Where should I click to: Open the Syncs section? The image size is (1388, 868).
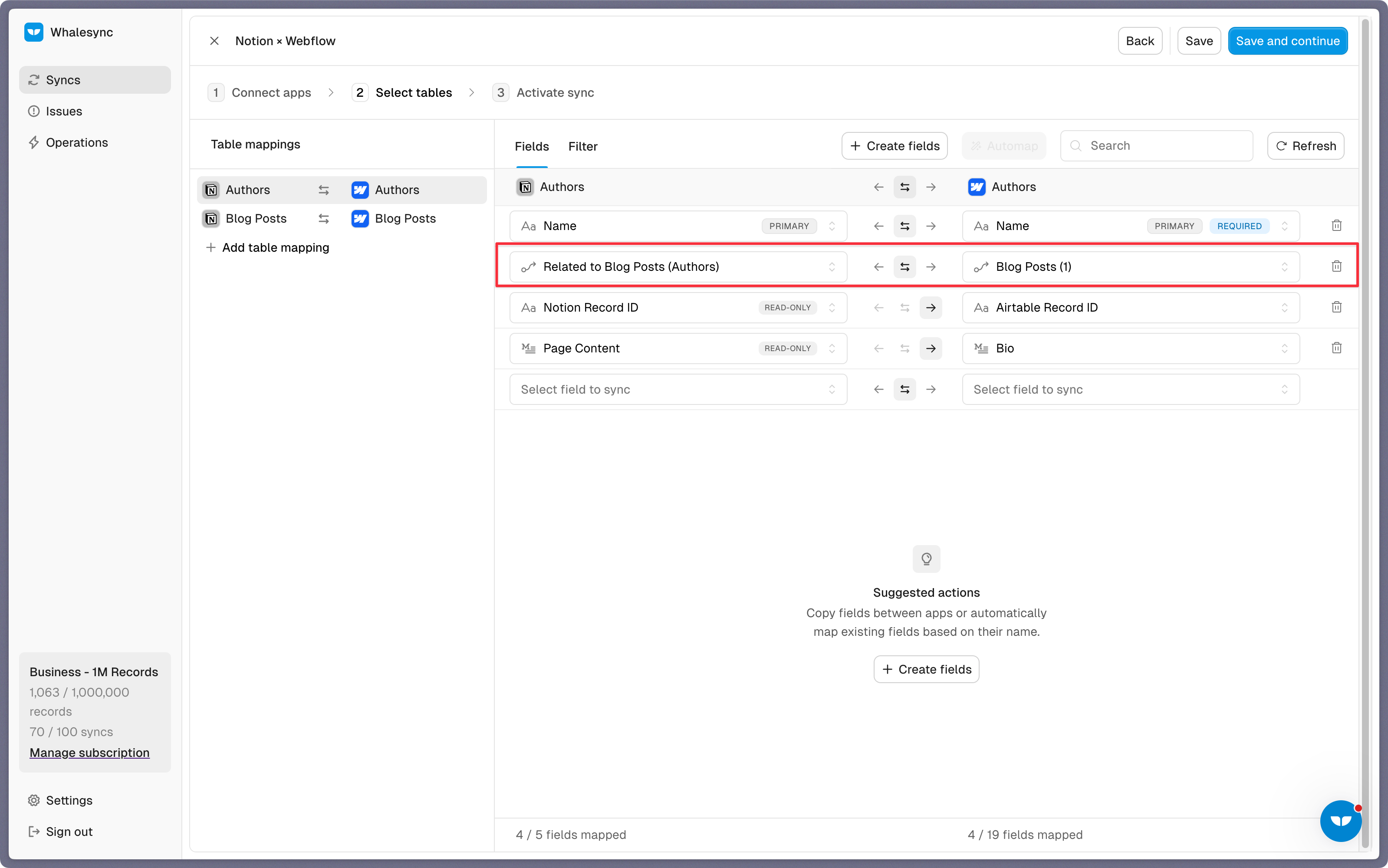pyautogui.click(x=95, y=80)
